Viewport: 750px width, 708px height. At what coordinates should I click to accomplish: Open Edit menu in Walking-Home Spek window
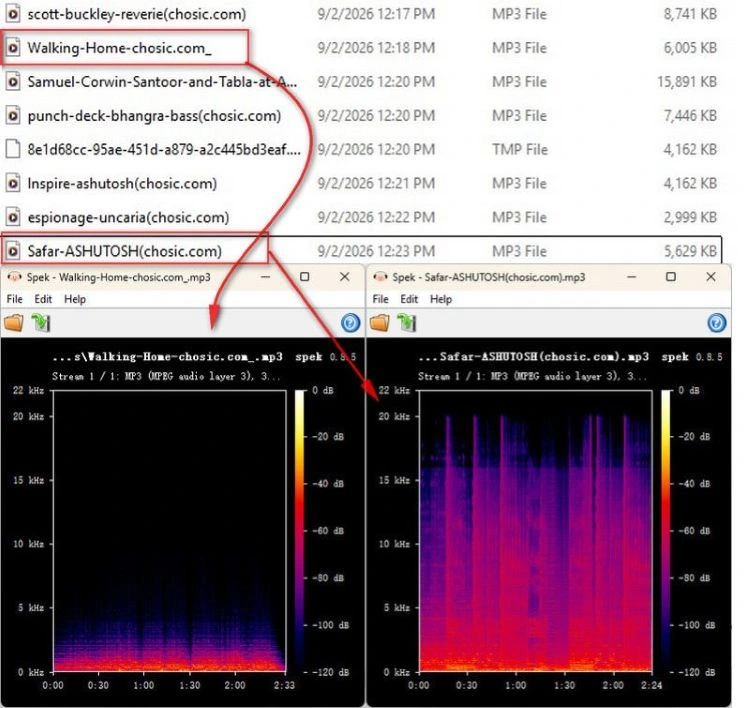coord(43,299)
